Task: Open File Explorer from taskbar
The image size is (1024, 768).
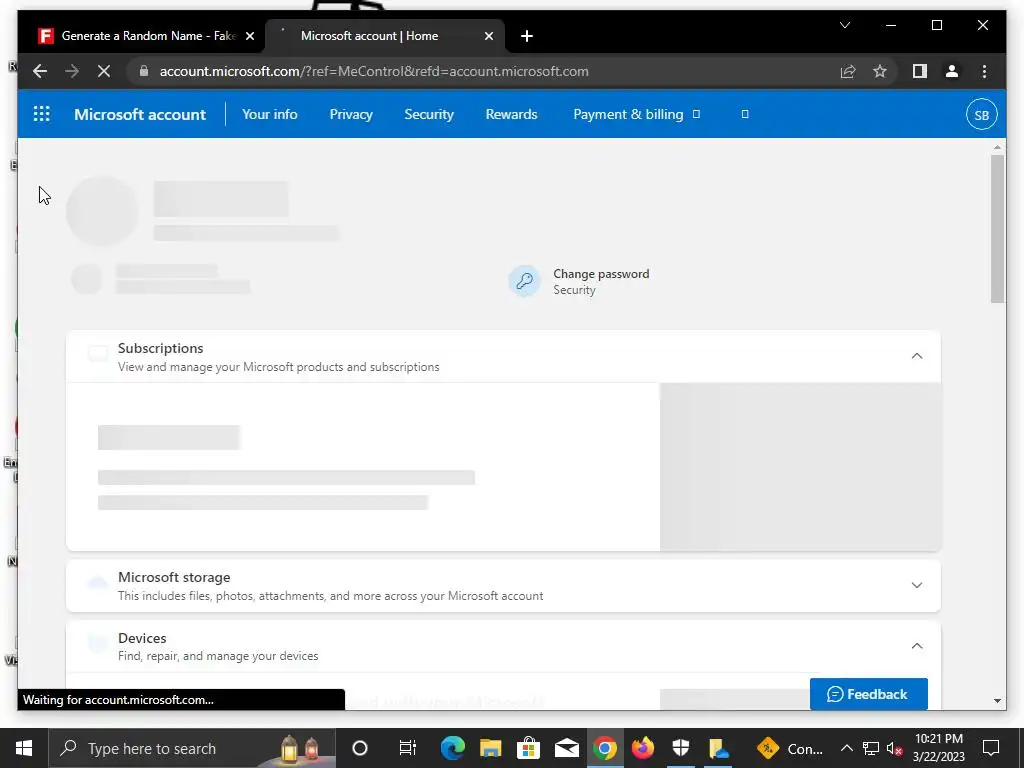Action: [x=490, y=748]
